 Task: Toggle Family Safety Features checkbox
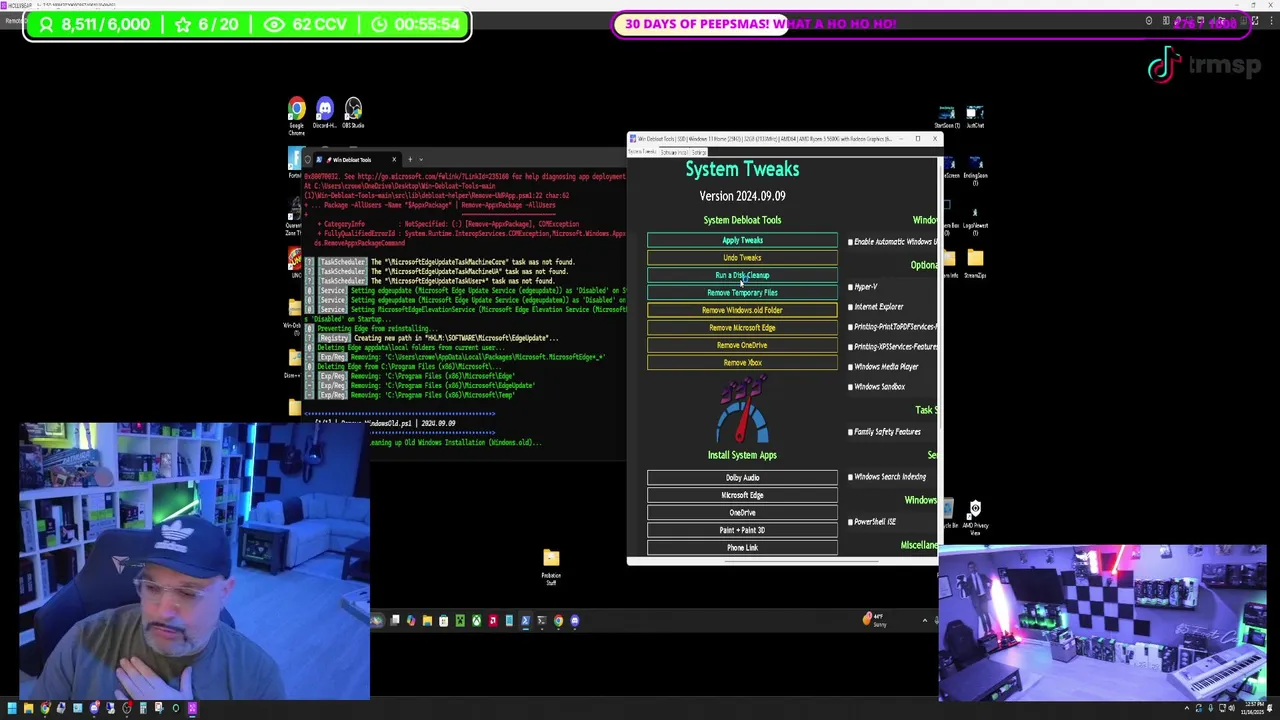tap(851, 432)
